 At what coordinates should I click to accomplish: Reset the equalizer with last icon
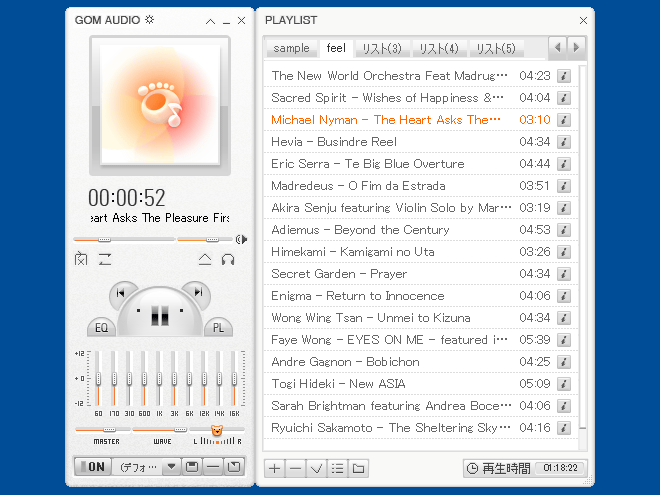click(234, 466)
